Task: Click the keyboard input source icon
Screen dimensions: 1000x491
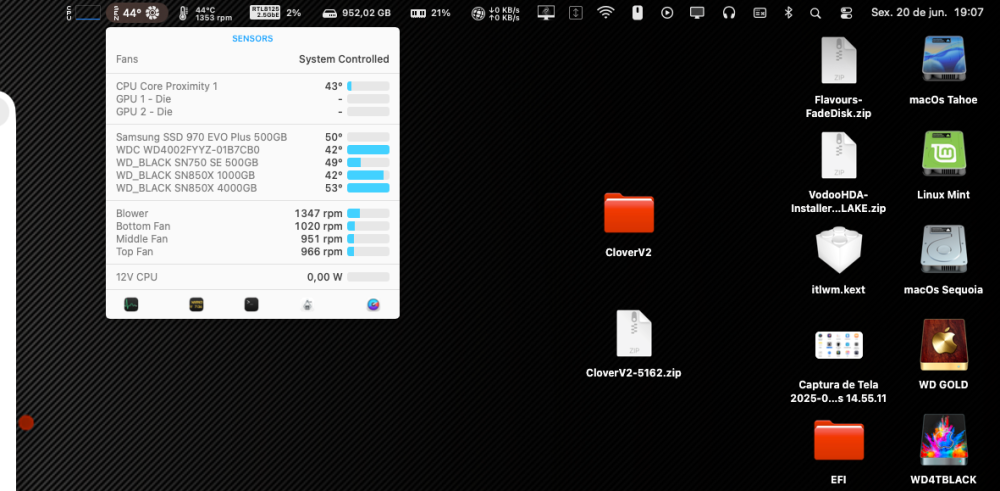Action: (760, 13)
